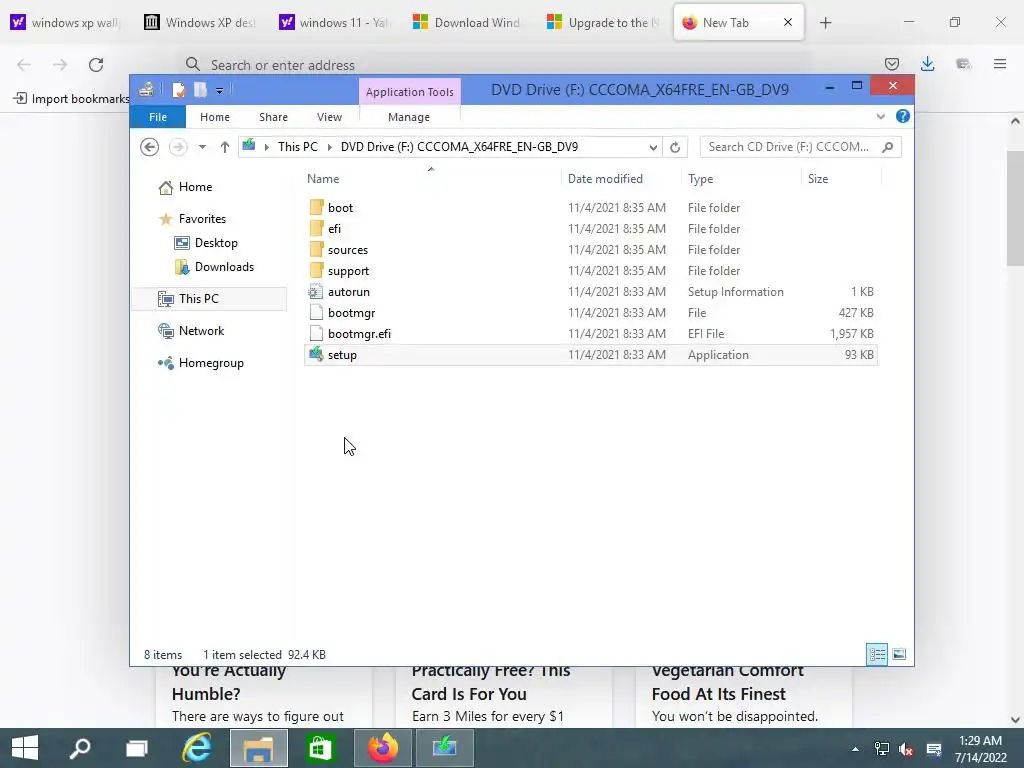Open taskbar Search magnifier

coord(80,748)
